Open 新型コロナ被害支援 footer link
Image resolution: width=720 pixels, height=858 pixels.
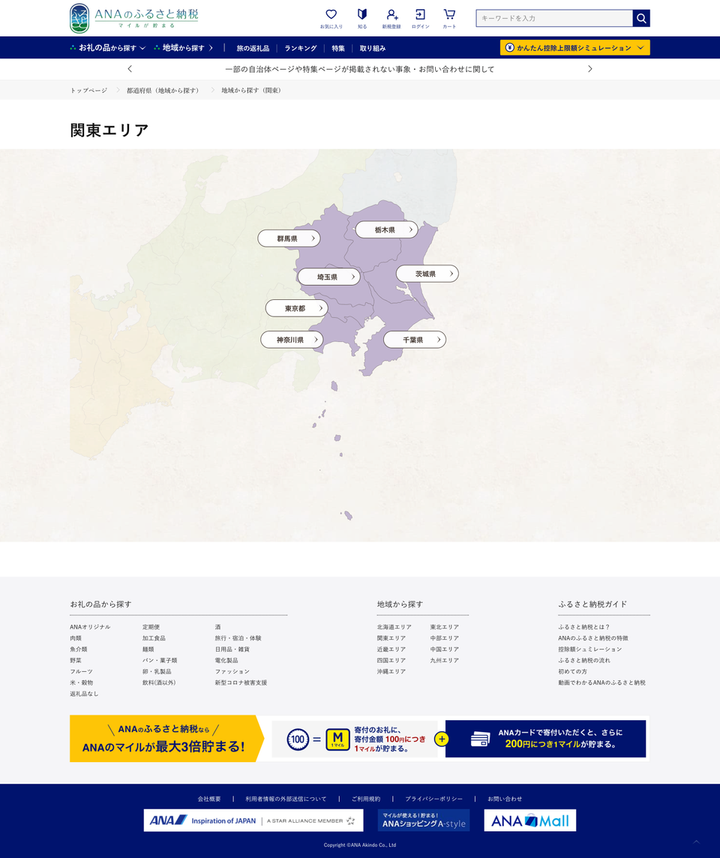[241, 682]
